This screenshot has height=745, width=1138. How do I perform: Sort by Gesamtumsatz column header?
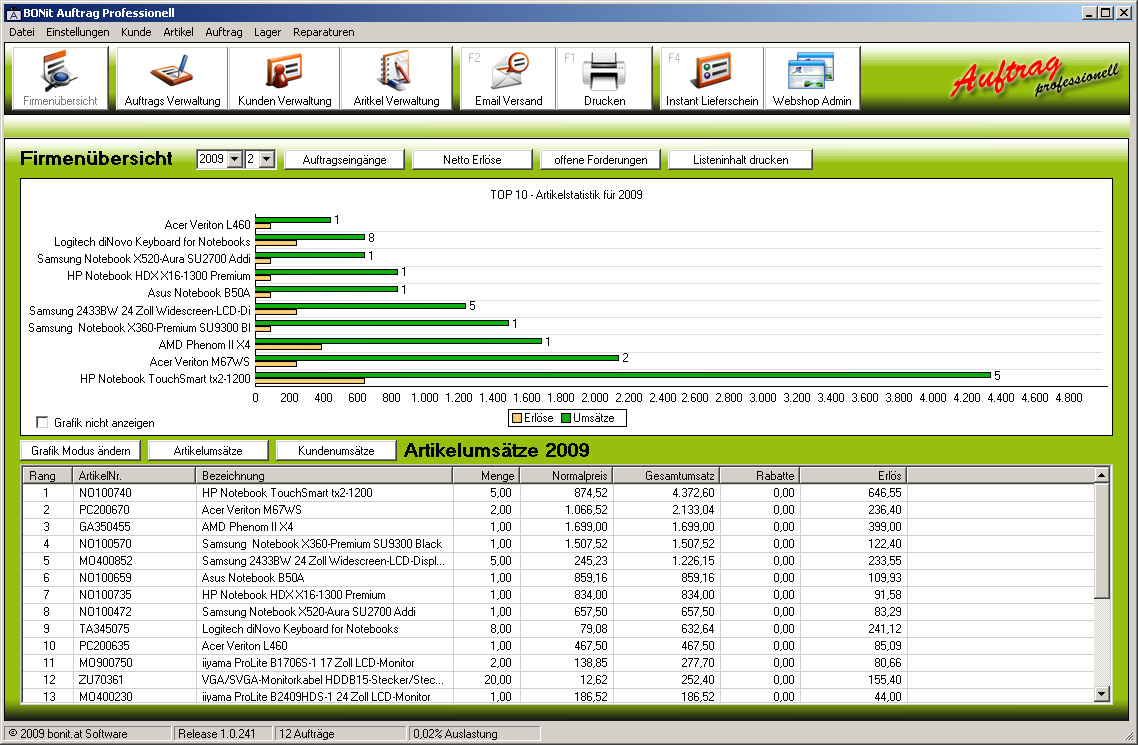pos(666,476)
